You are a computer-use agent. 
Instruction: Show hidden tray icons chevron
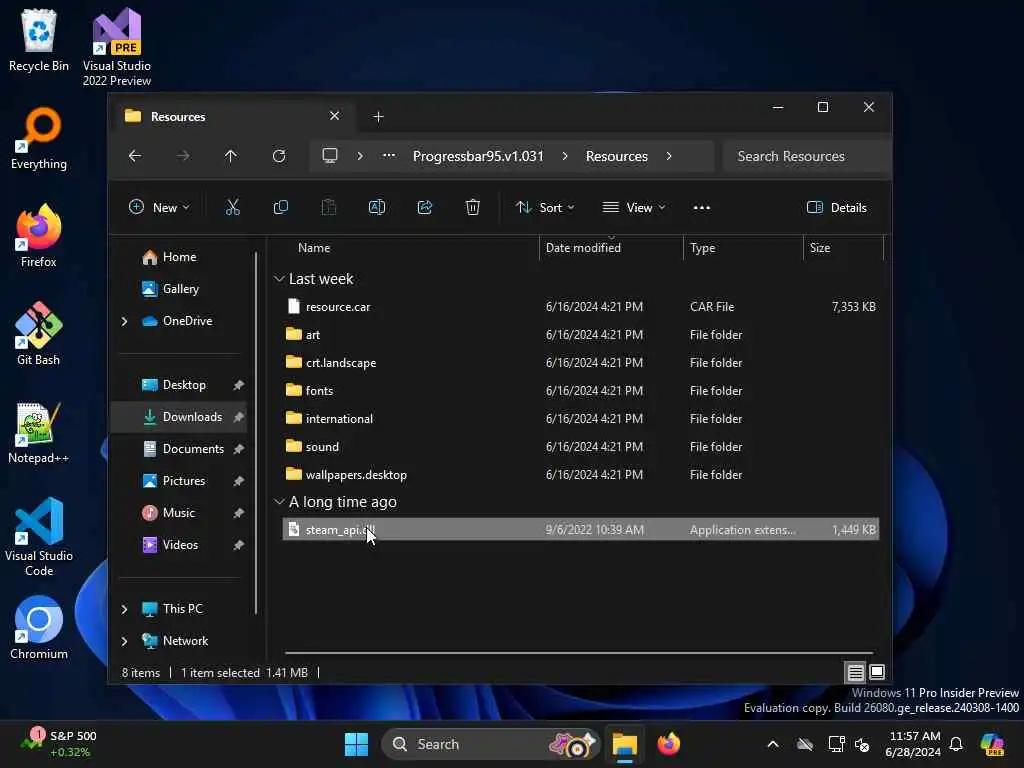pos(773,744)
